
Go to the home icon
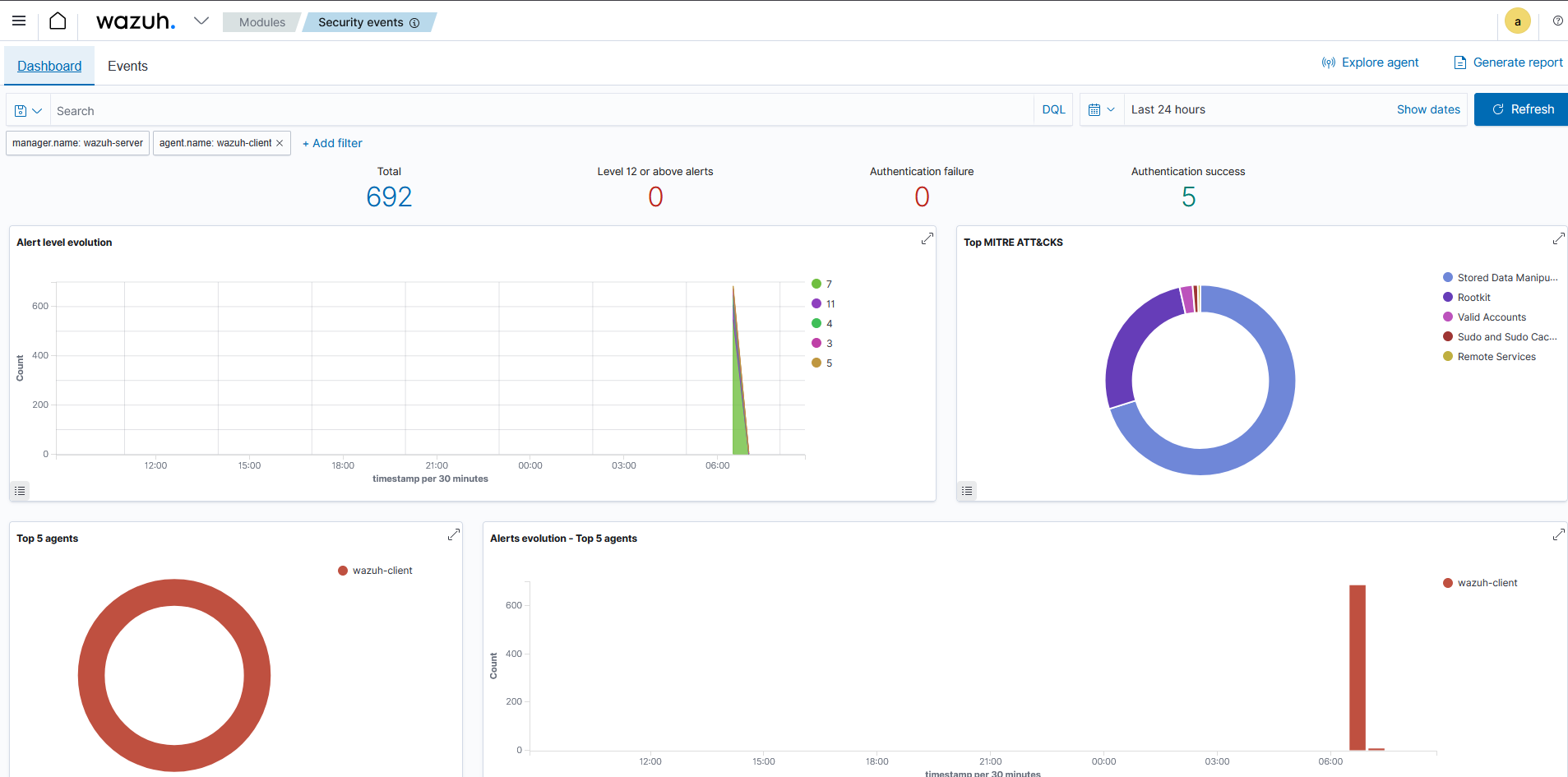coord(58,21)
